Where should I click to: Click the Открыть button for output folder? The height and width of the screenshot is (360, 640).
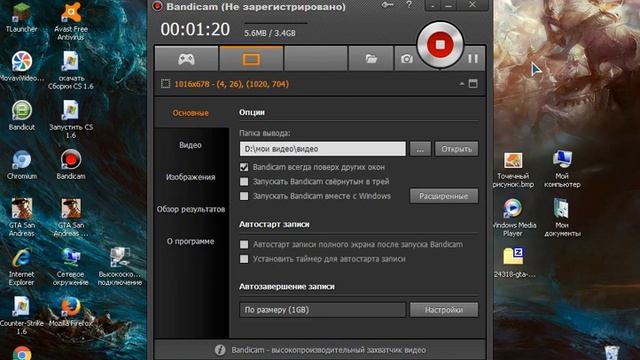pos(456,149)
